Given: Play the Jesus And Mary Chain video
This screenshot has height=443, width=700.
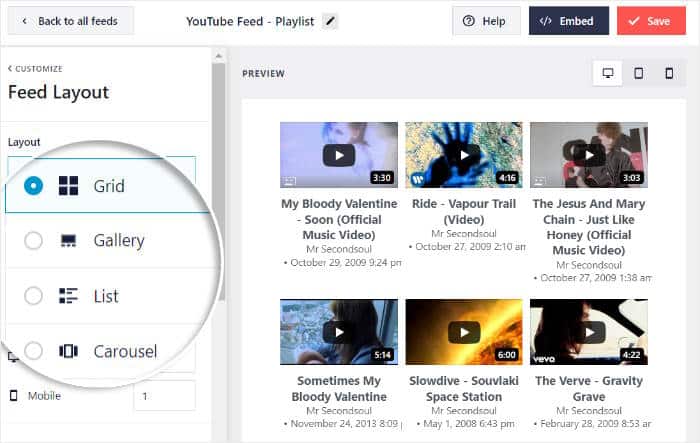Looking at the screenshot, I should [x=589, y=155].
